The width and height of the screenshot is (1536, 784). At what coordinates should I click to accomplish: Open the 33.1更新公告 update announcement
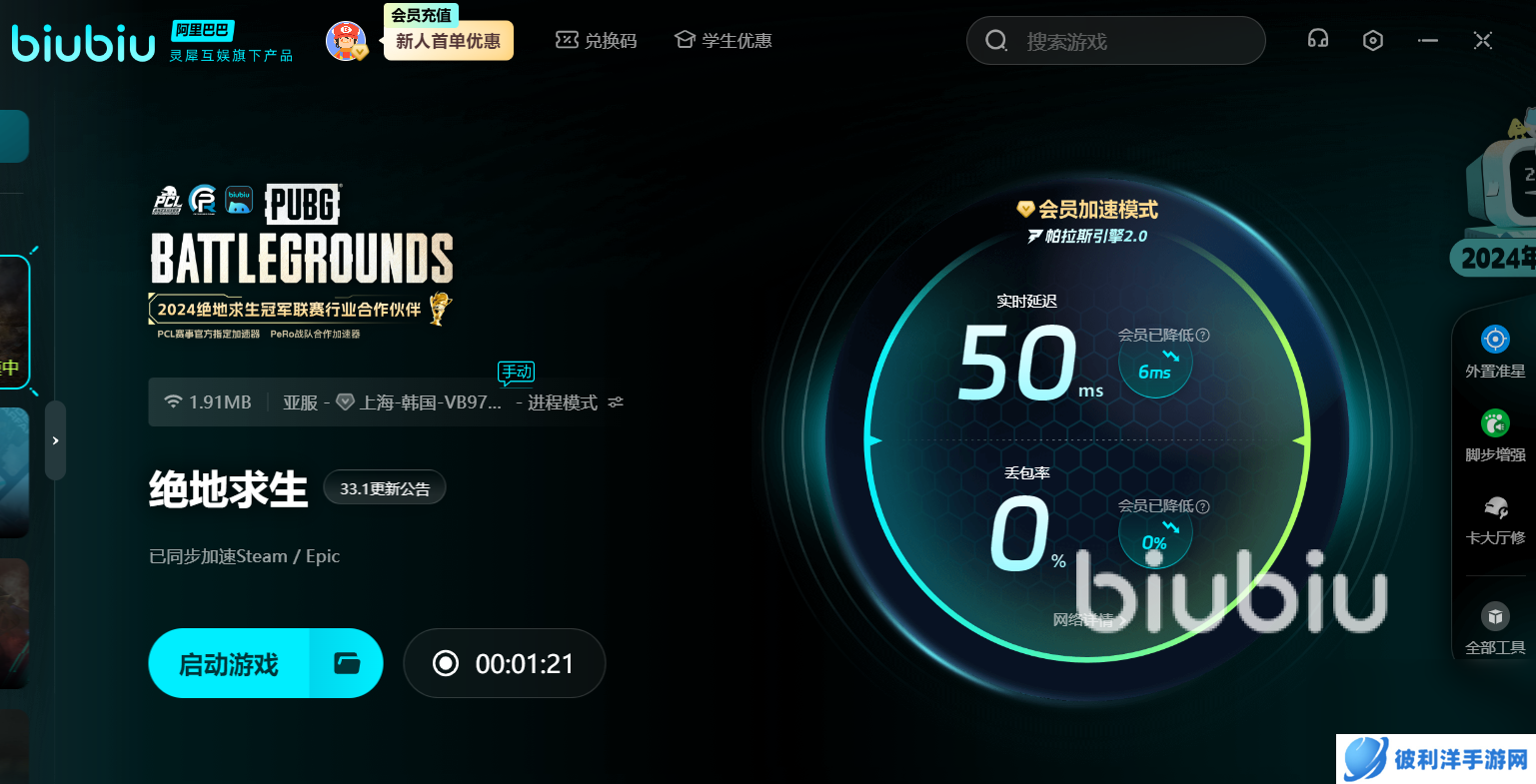click(x=384, y=486)
